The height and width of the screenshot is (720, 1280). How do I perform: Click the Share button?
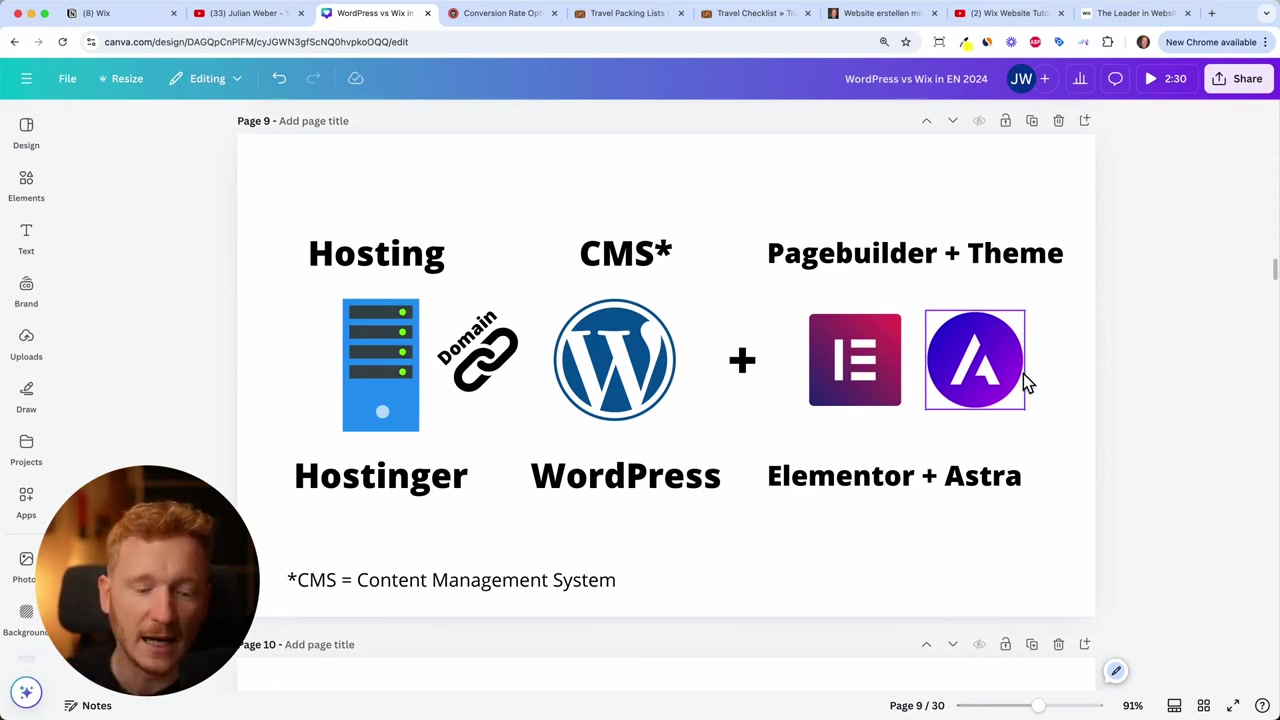pyautogui.click(x=1238, y=79)
